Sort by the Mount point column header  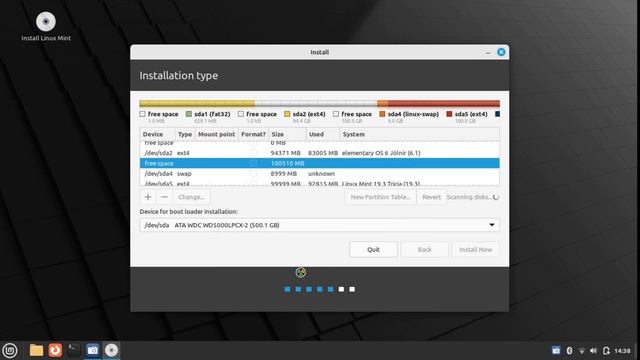tap(217, 134)
